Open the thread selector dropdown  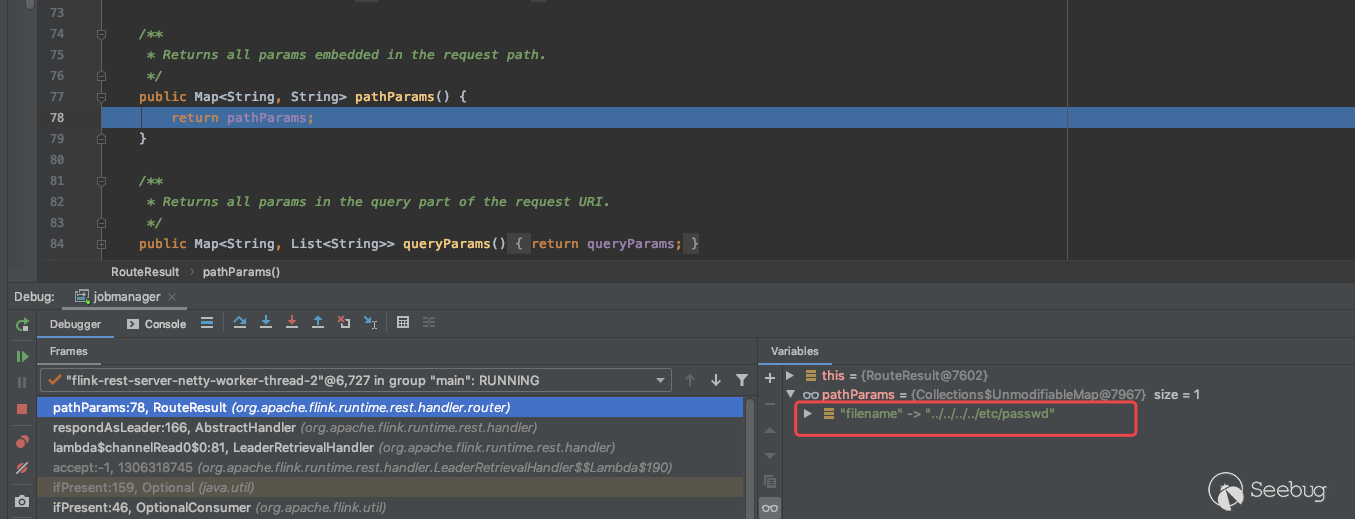coord(660,380)
